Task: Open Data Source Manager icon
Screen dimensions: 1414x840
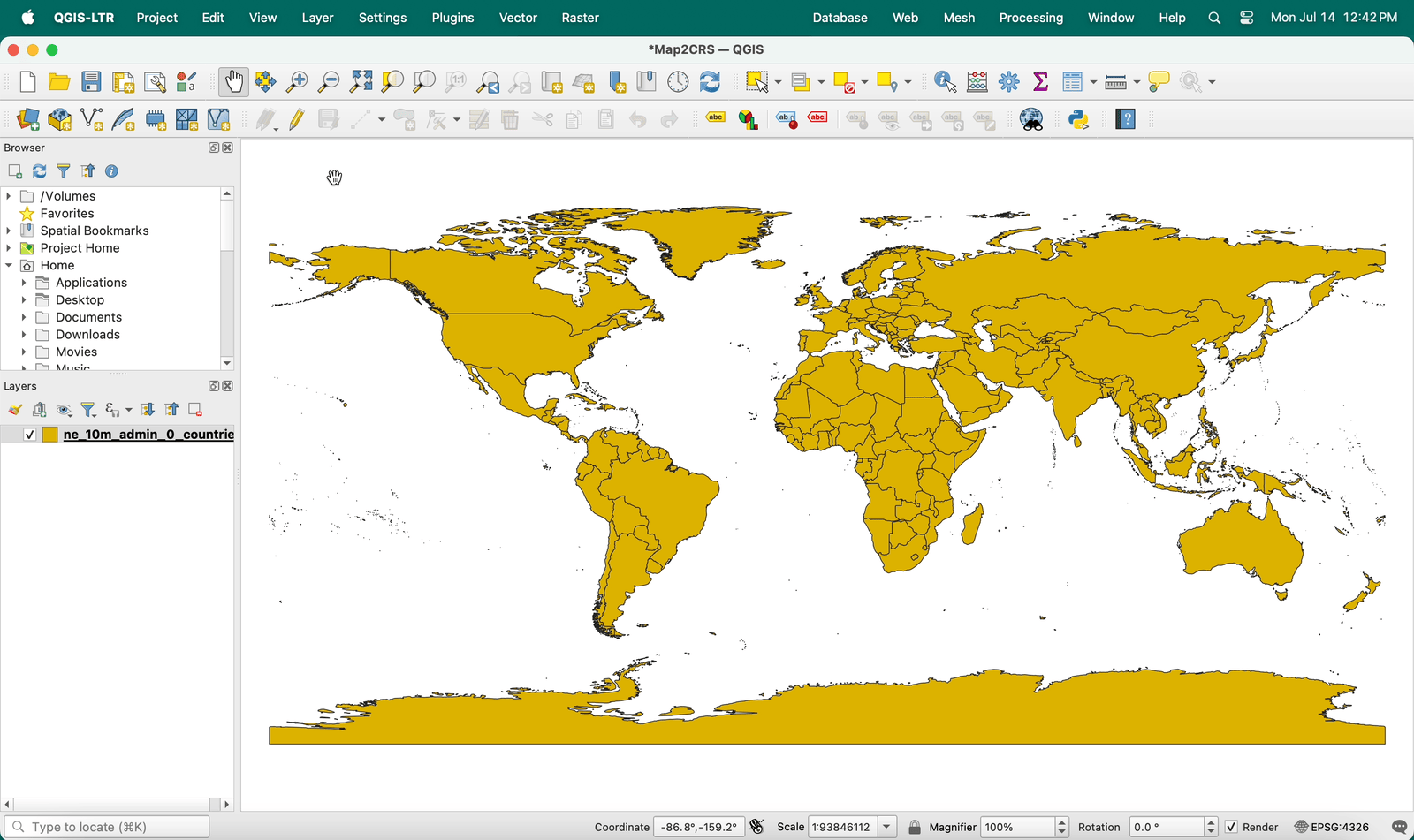Action: [x=28, y=119]
